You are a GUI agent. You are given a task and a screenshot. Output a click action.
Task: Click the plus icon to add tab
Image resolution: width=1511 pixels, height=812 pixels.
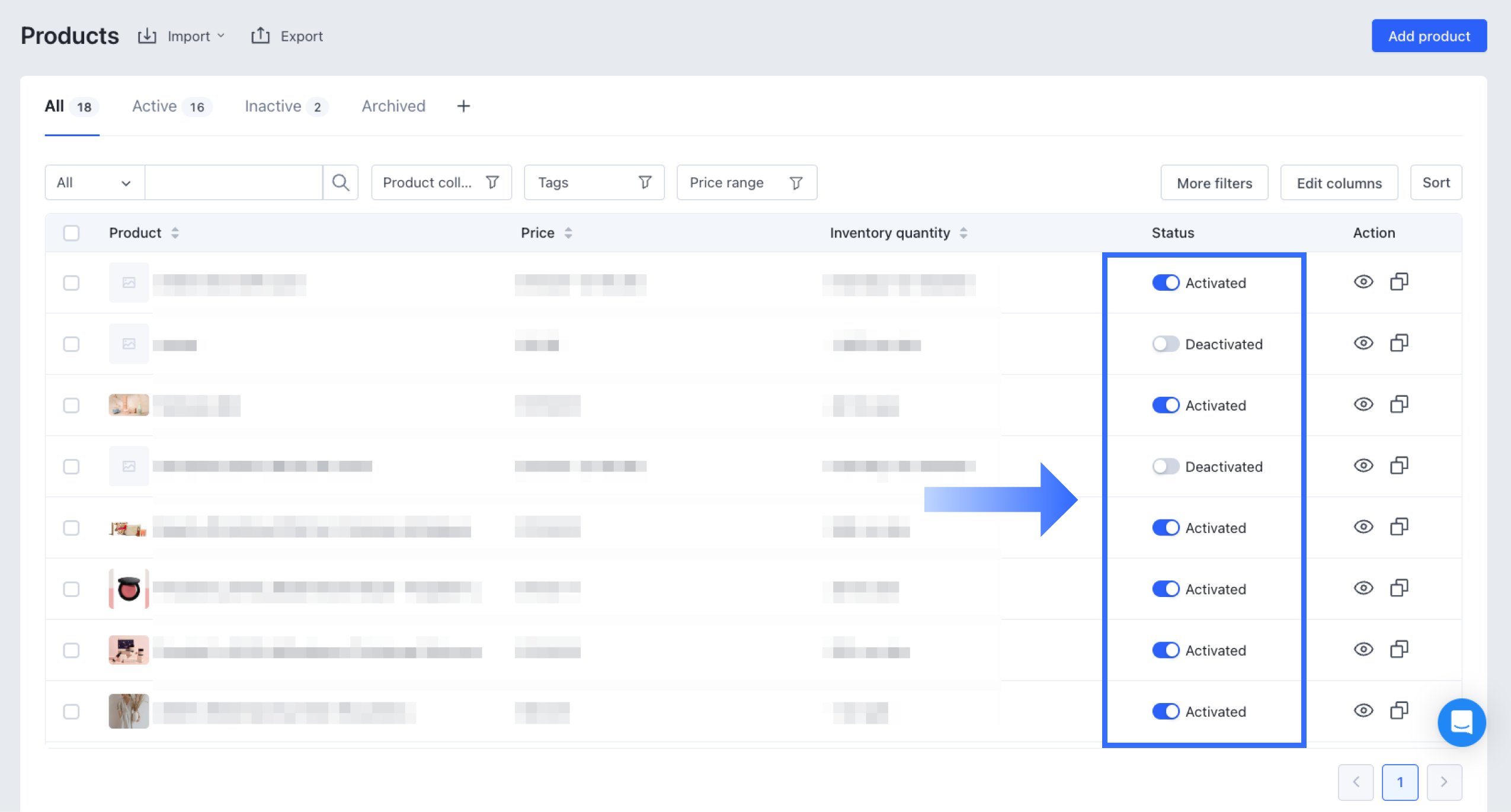(463, 106)
